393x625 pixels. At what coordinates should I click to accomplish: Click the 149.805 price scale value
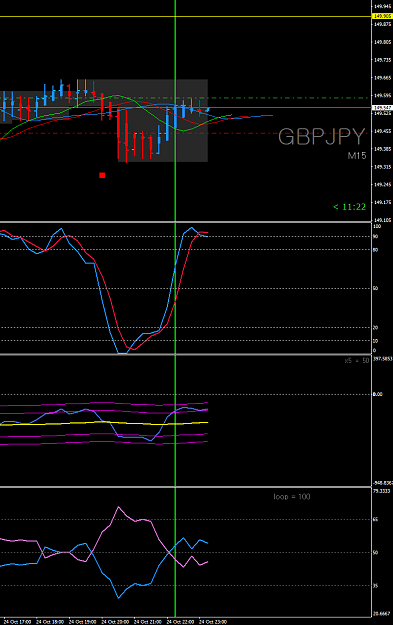click(383, 42)
